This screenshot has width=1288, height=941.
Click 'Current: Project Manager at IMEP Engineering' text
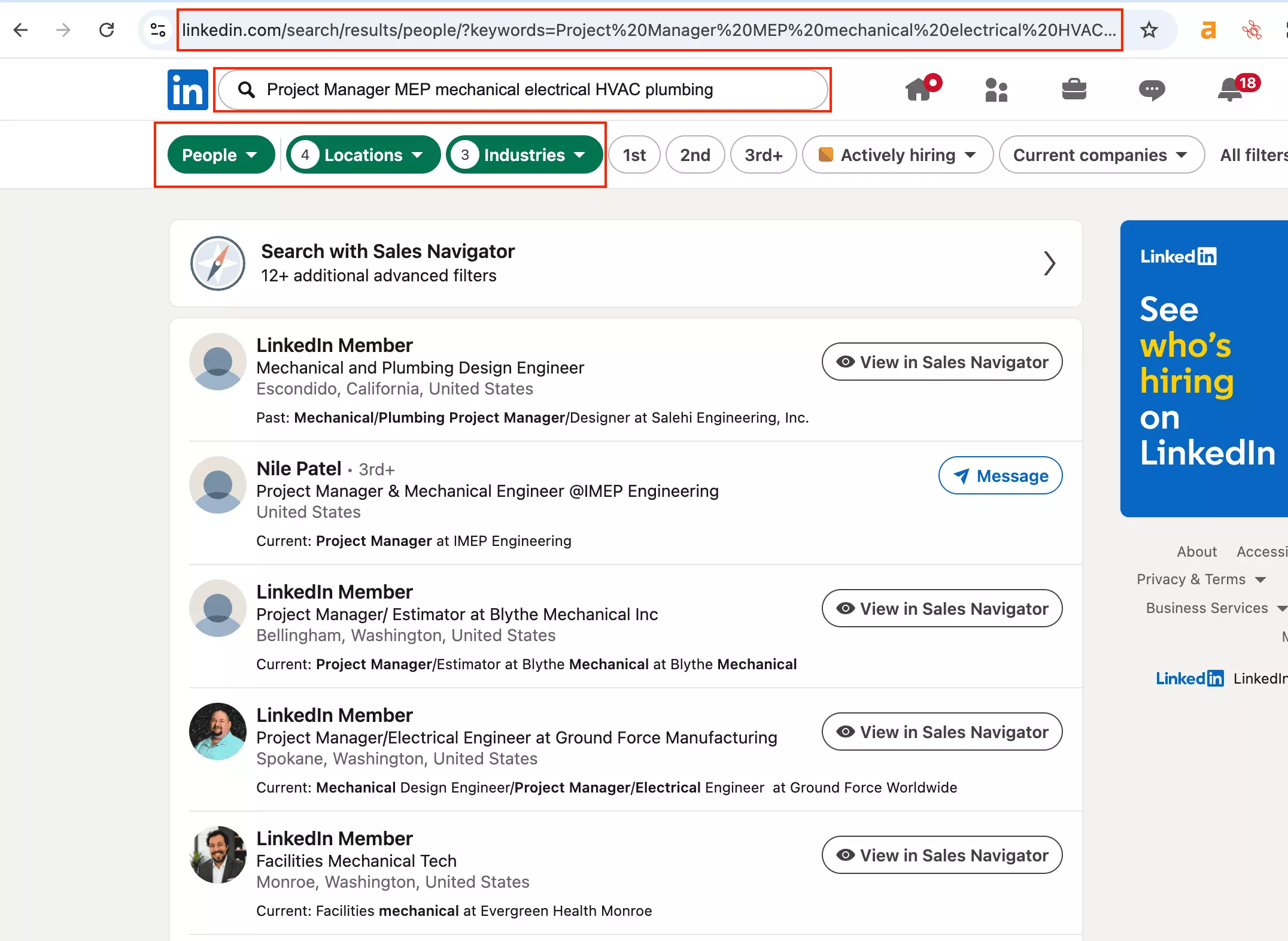pos(414,541)
